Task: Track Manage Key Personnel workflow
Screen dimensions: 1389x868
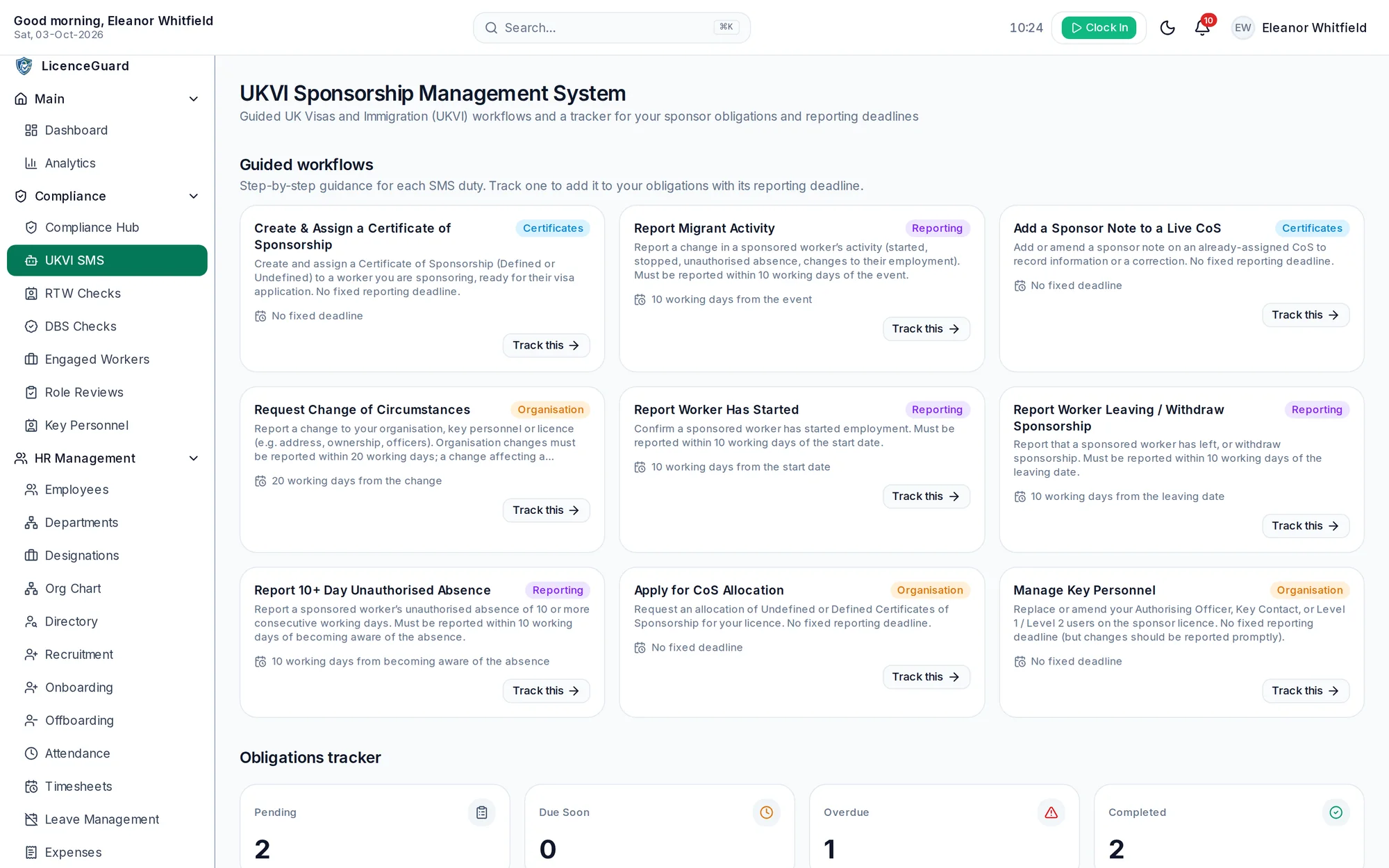Action: point(1305,691)
